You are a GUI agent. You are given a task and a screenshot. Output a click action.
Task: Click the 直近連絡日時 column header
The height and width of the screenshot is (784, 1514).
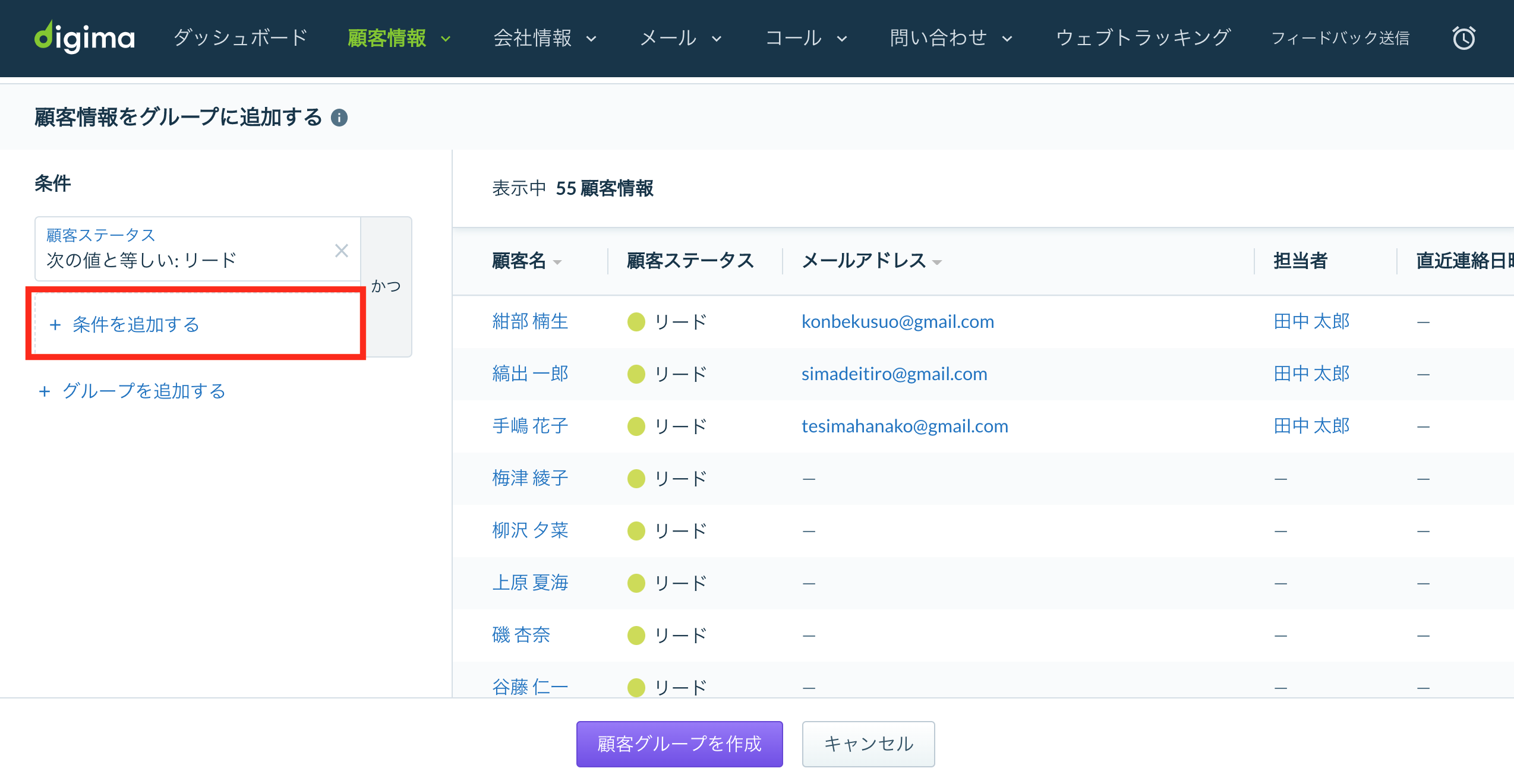1465,261
